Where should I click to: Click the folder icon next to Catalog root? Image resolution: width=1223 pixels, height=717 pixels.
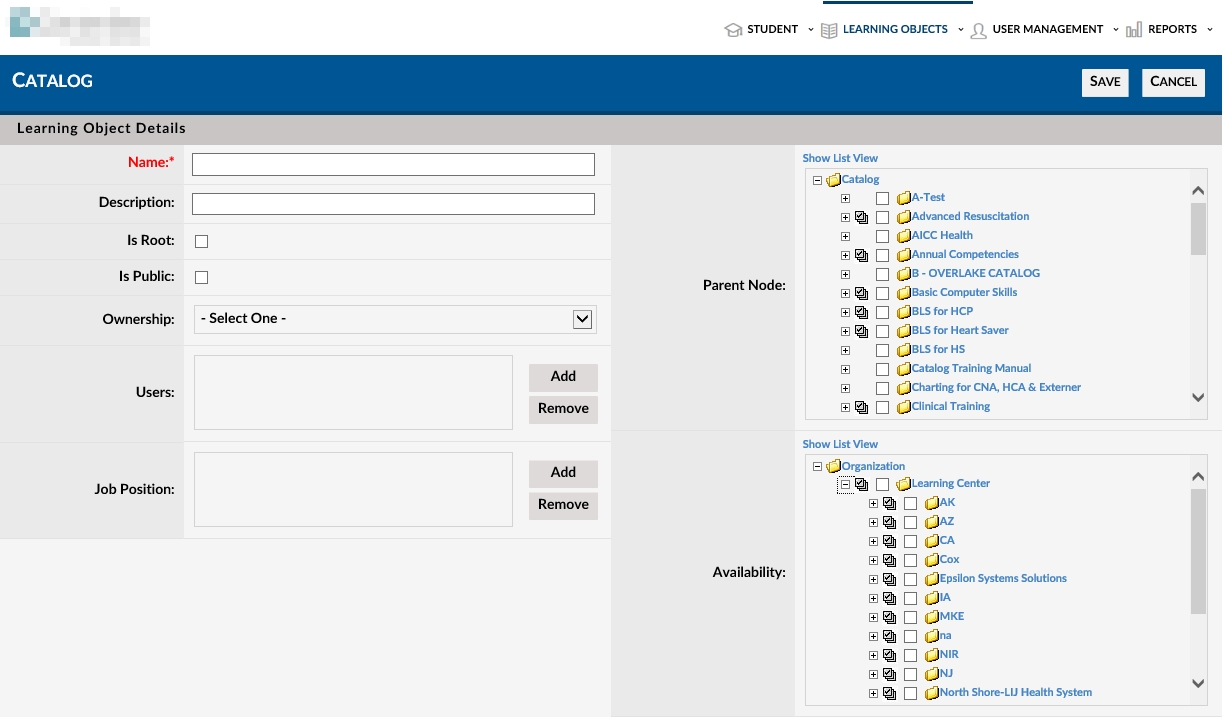pyautogui.click(x=833, y=180)
